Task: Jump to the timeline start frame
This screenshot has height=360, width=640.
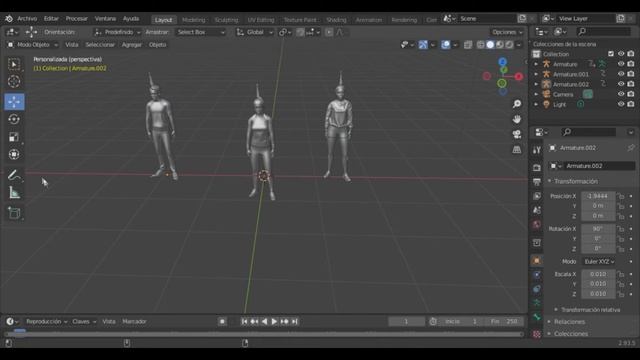Action: point(244,322)
